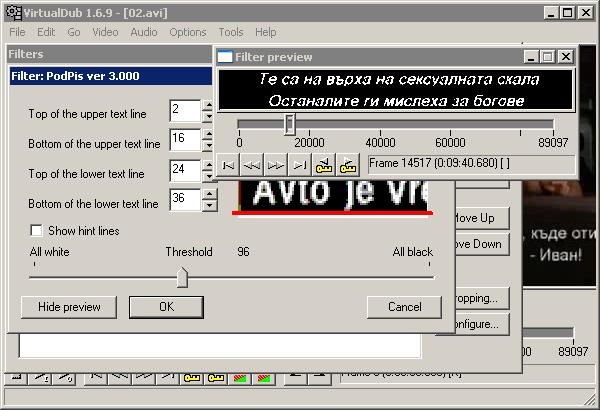
Task: Open the Options menu
Action: [x=188, y=32]
